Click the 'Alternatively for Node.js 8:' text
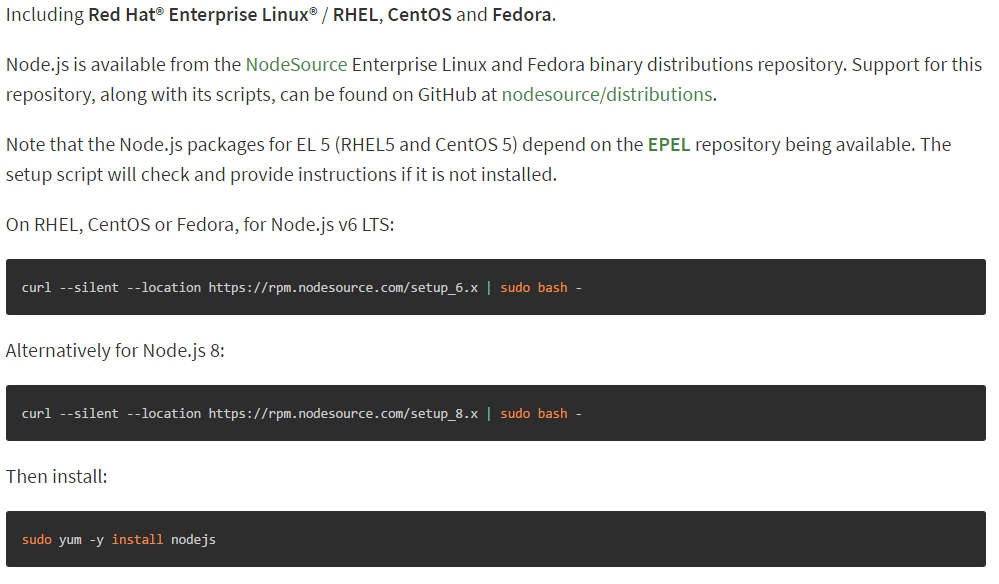 click(115, 351)
